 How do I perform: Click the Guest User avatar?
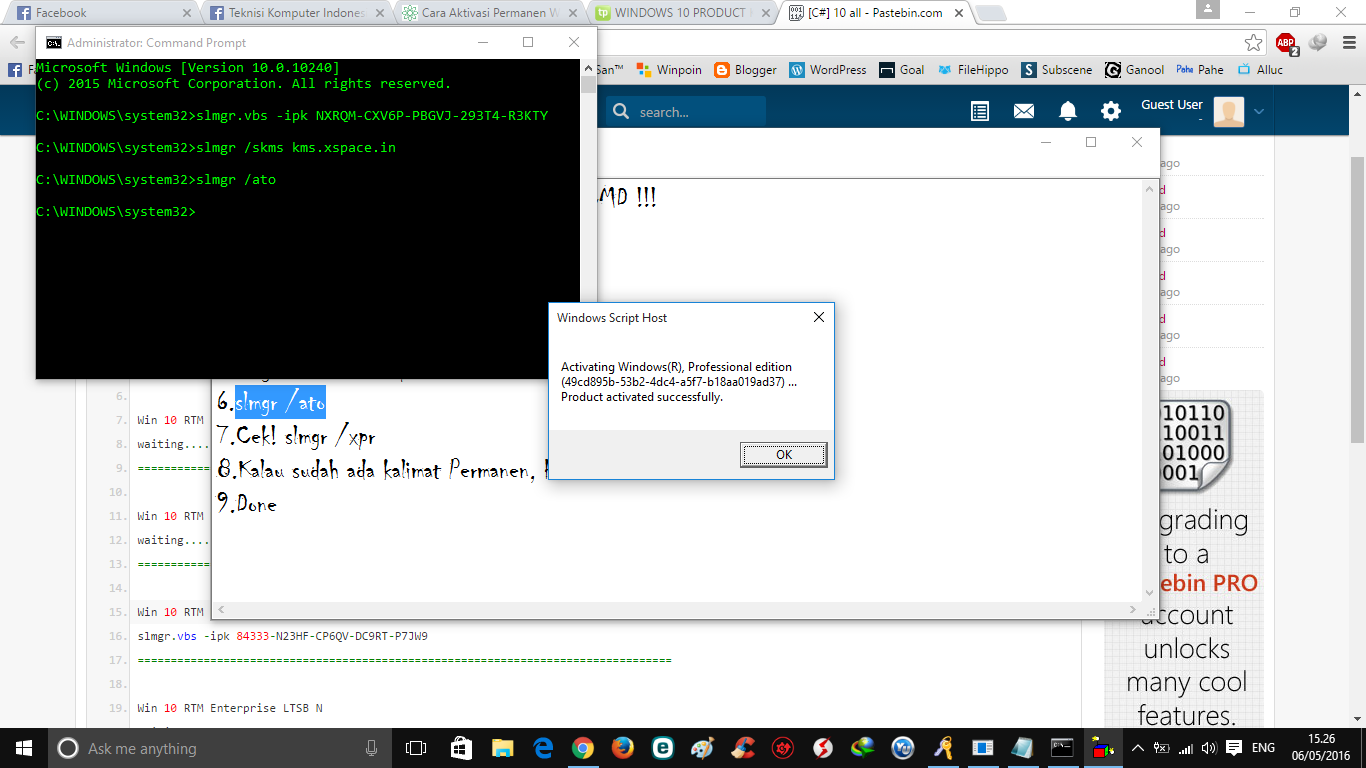1228,111
